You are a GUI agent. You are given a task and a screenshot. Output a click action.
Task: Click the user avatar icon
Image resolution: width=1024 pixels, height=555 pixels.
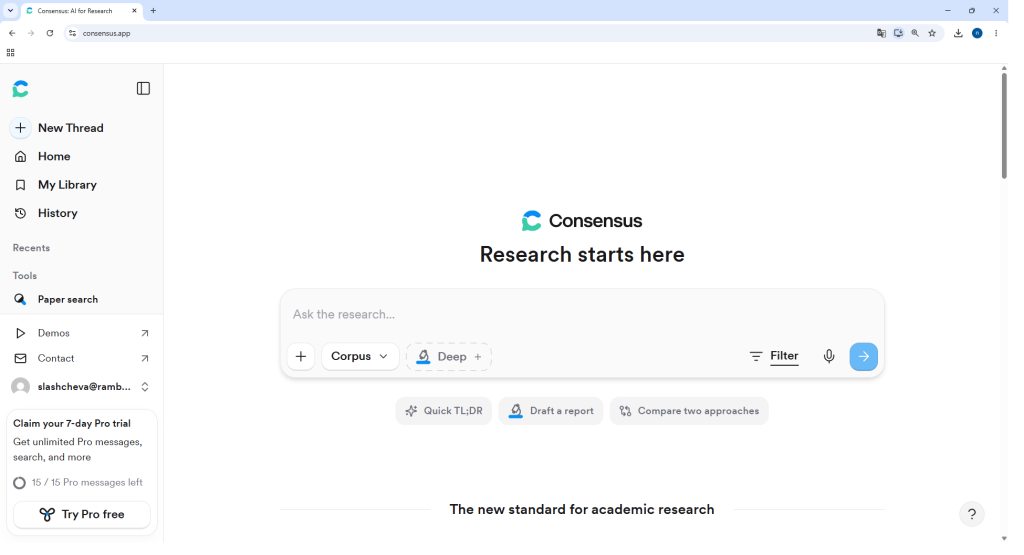20,387
